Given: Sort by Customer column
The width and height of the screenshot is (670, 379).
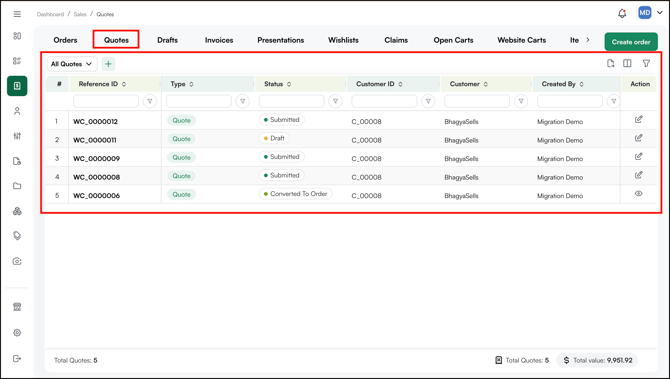Looking at the screenshot, I should pos(486,84).
